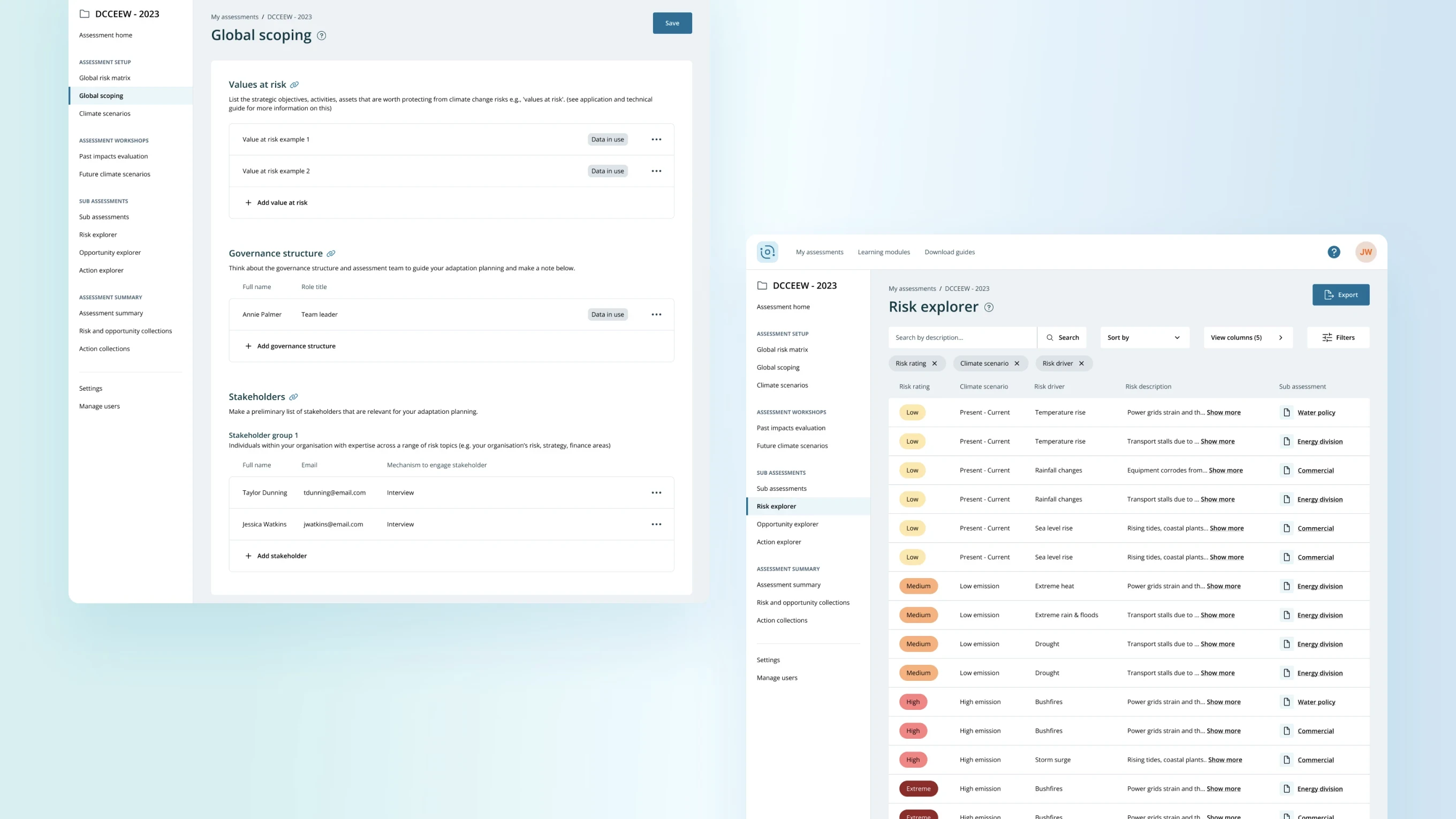
Task: Open the Sort by dropdown
Action: coord(1144,337)
